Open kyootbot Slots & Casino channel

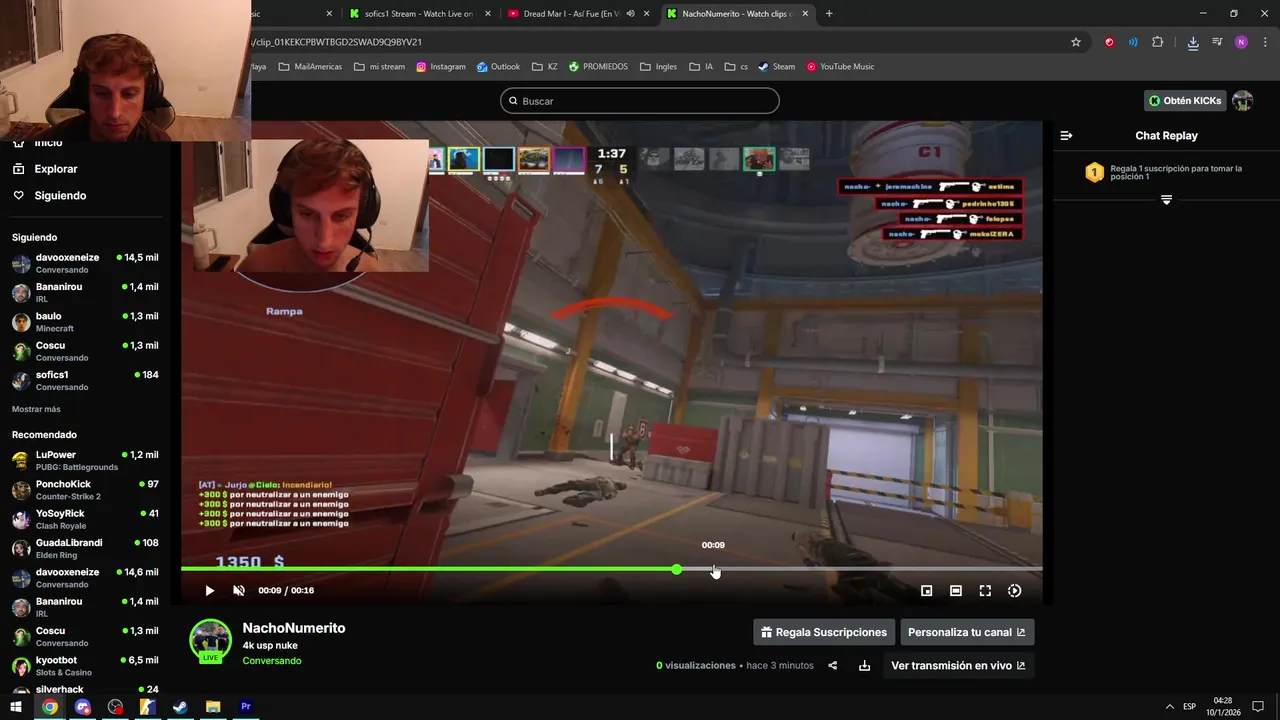tap(84, 666)
